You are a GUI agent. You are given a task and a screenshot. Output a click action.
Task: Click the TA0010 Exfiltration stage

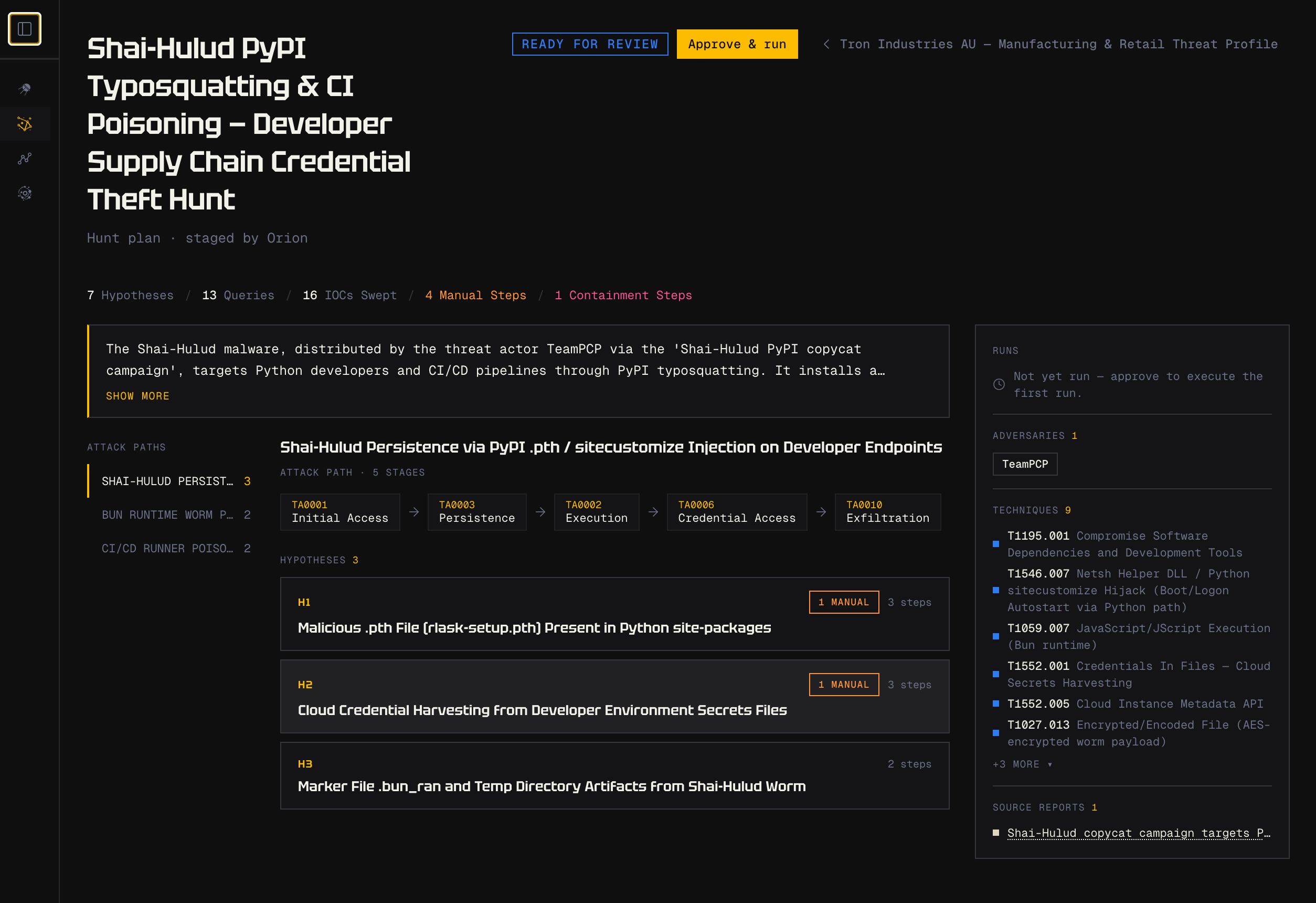(887, 511)
